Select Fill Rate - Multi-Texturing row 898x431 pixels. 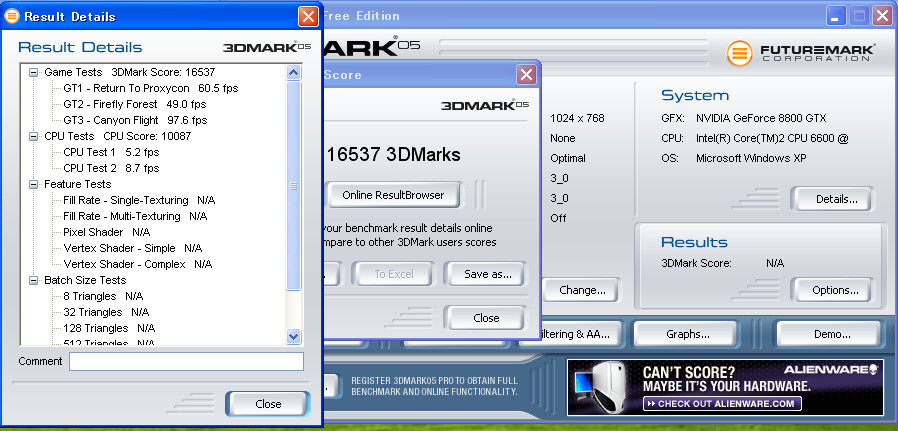pyautogui.click(x=135, y=216)
